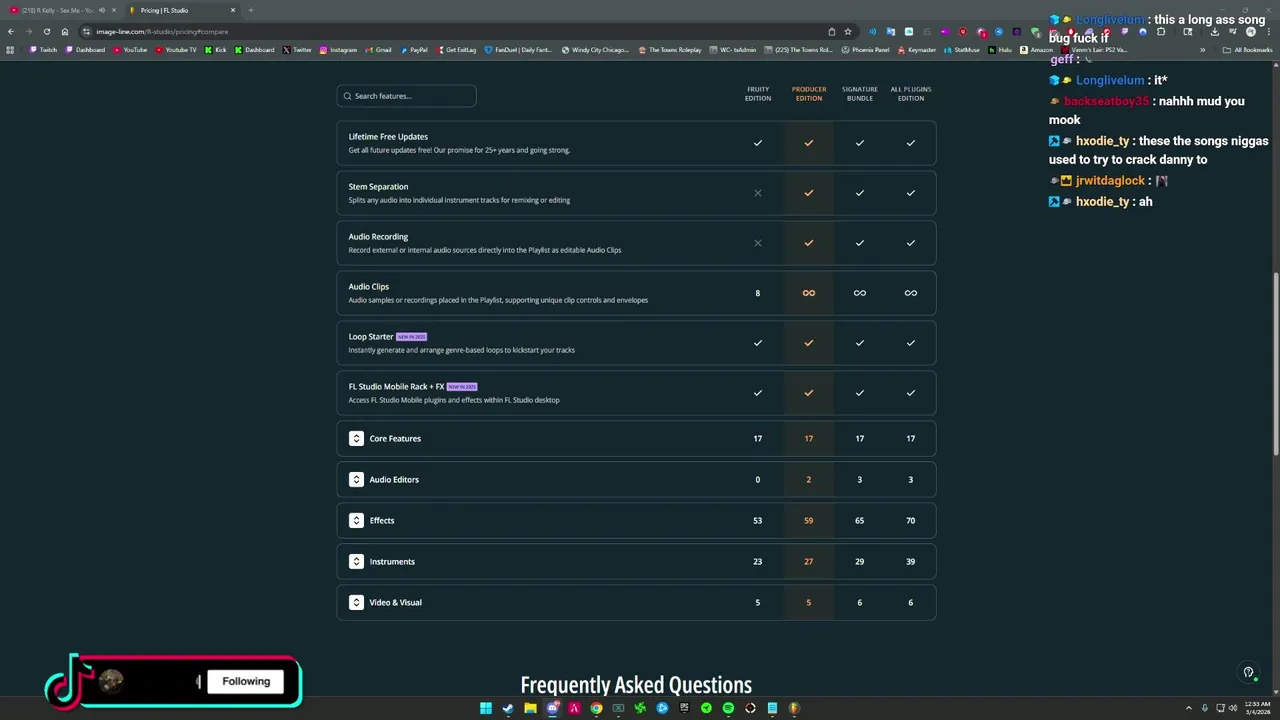Select the Signature Bundle column header
The width and height of the screenshot is (1280, 720).
[859, 94]
